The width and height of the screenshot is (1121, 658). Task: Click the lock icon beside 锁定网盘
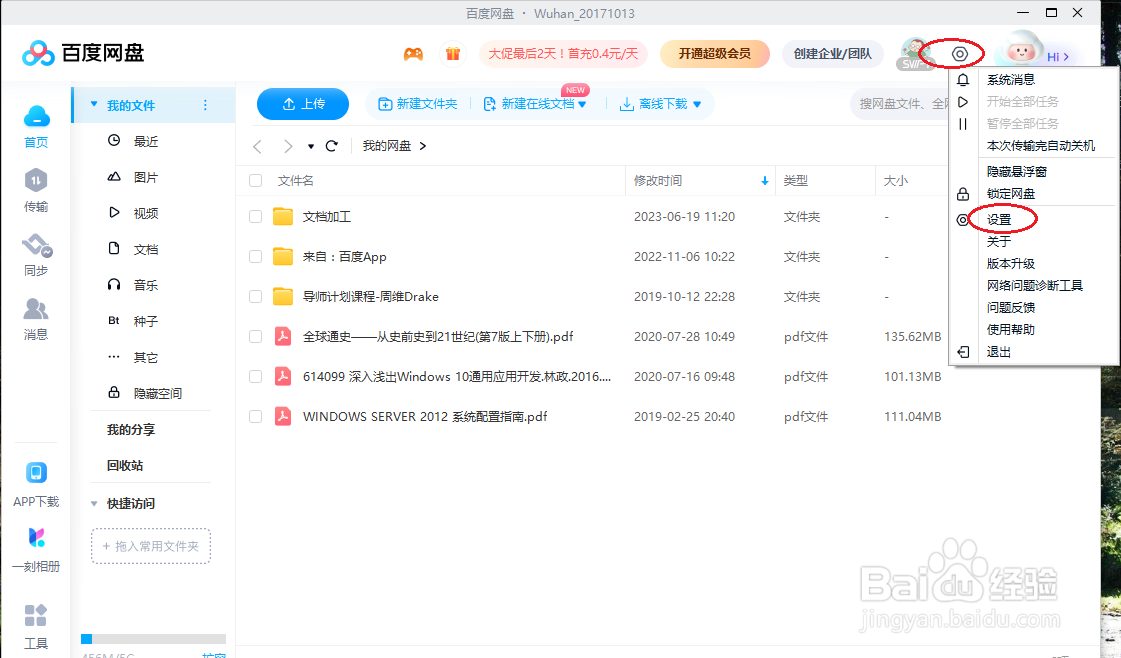(x=963, y=194)
